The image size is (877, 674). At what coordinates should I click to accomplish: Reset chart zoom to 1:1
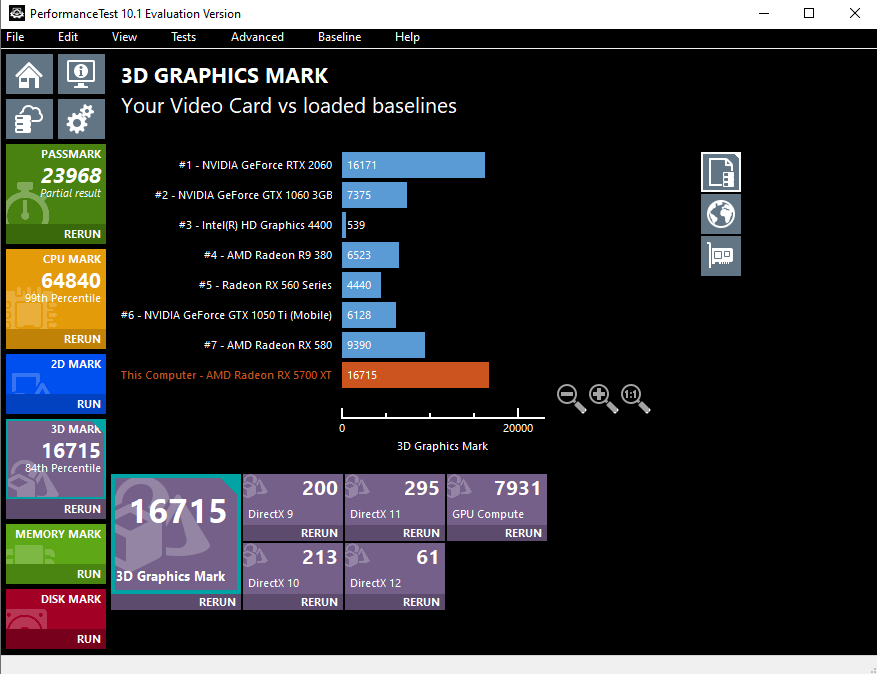635,397
